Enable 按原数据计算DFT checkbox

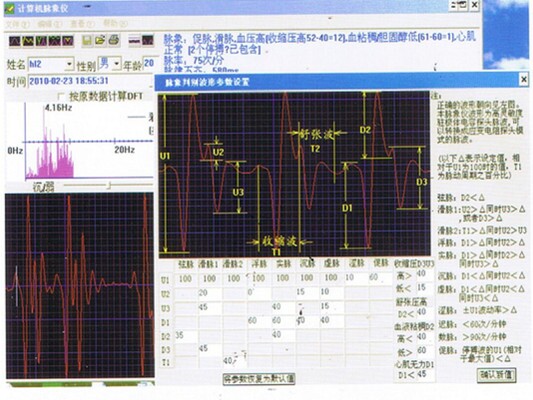tap(62, 97)
